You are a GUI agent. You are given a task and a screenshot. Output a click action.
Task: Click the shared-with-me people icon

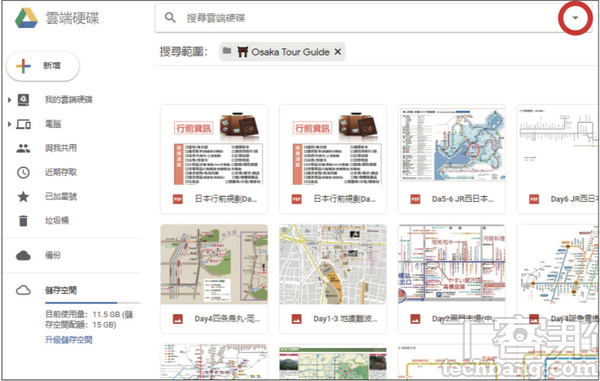click(23, 148)
